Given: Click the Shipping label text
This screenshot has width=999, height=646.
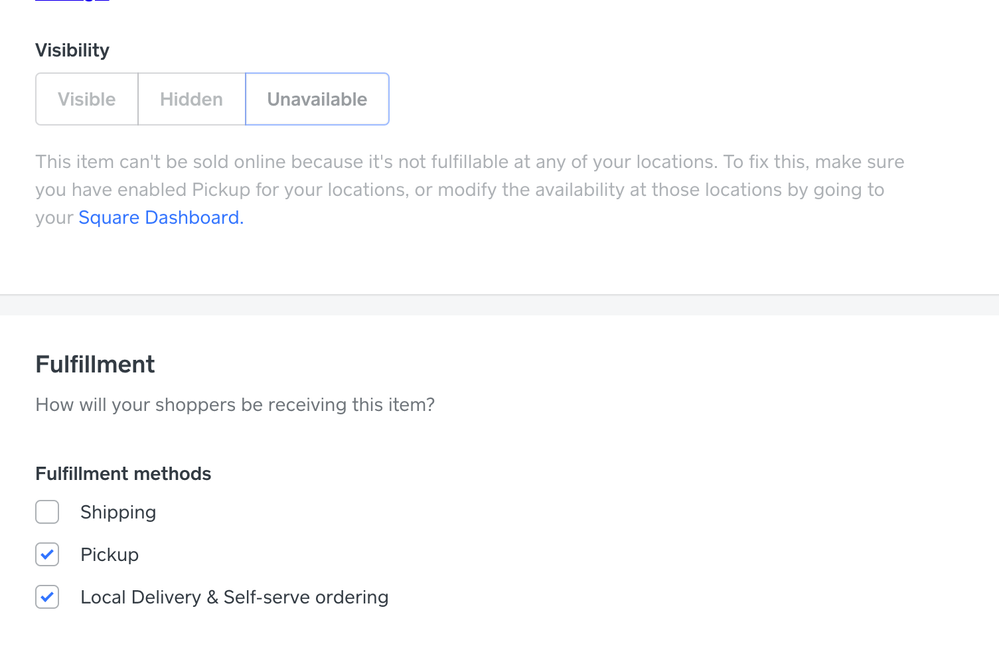Looking at the screenshot, I should click(x=118, y=512).
